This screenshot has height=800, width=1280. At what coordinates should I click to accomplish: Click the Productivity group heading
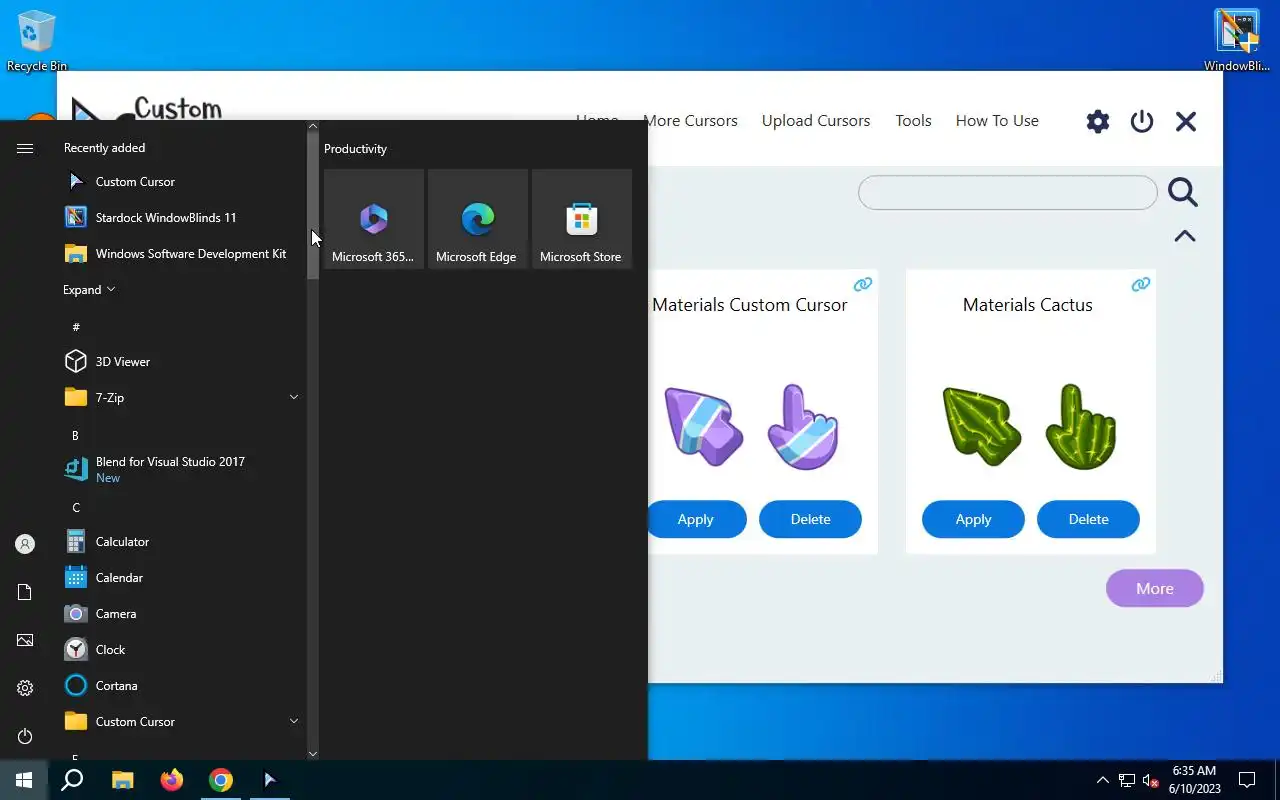[x=355, y=149]
